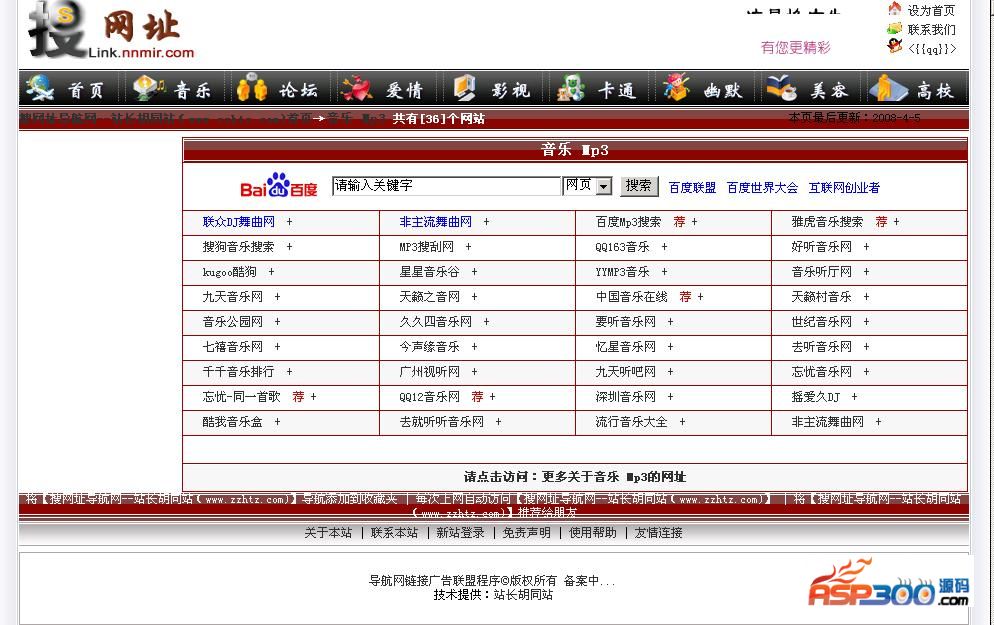Viewport: 994px width, 625px height.
Task: Open the 新站登录 footer link
Action: coord(460,532)
